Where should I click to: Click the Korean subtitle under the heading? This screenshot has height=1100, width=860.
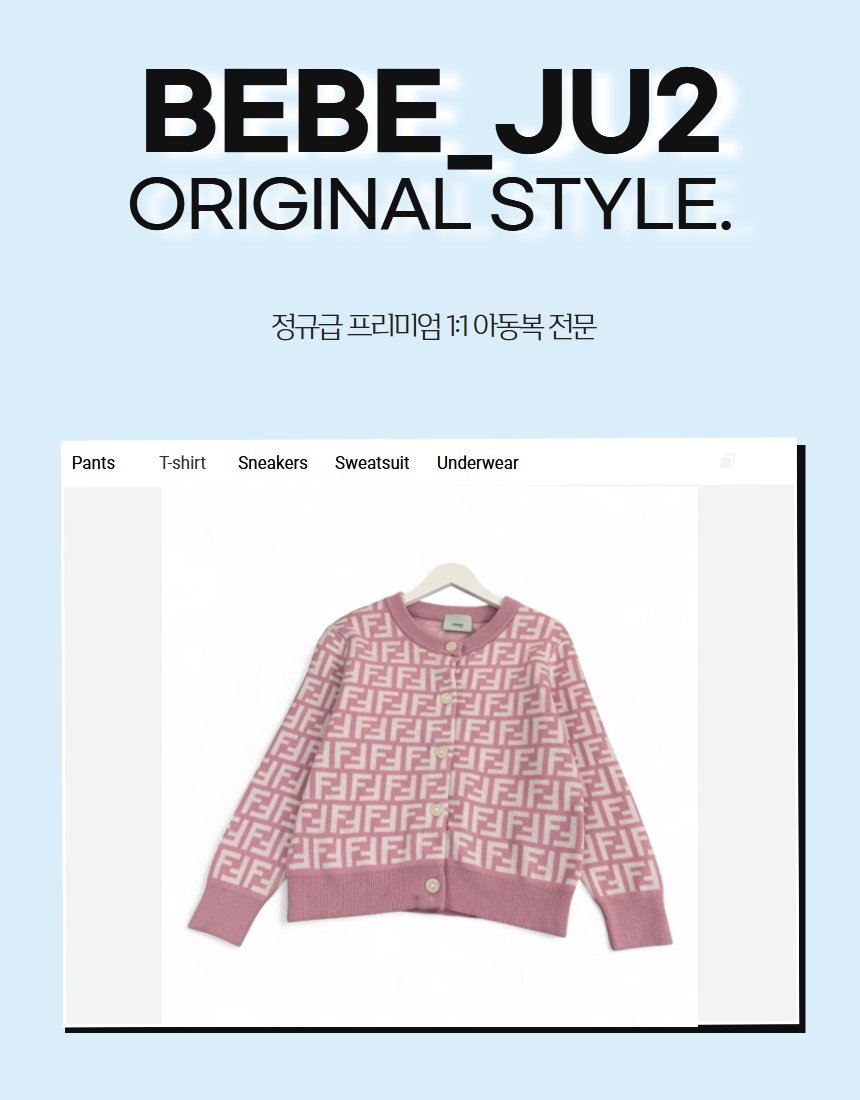tap(434, 327)
